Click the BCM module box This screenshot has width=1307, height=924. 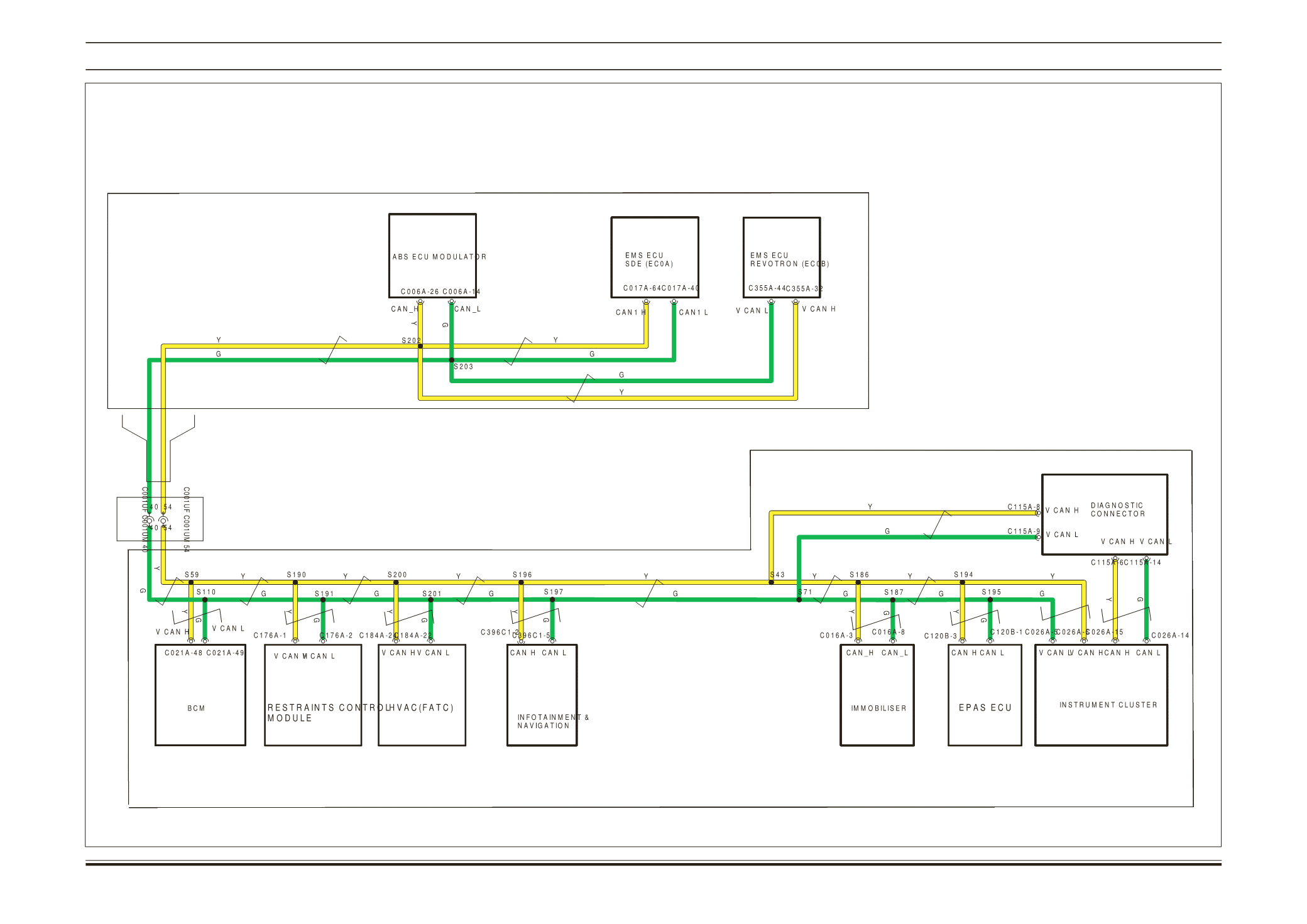200,695
